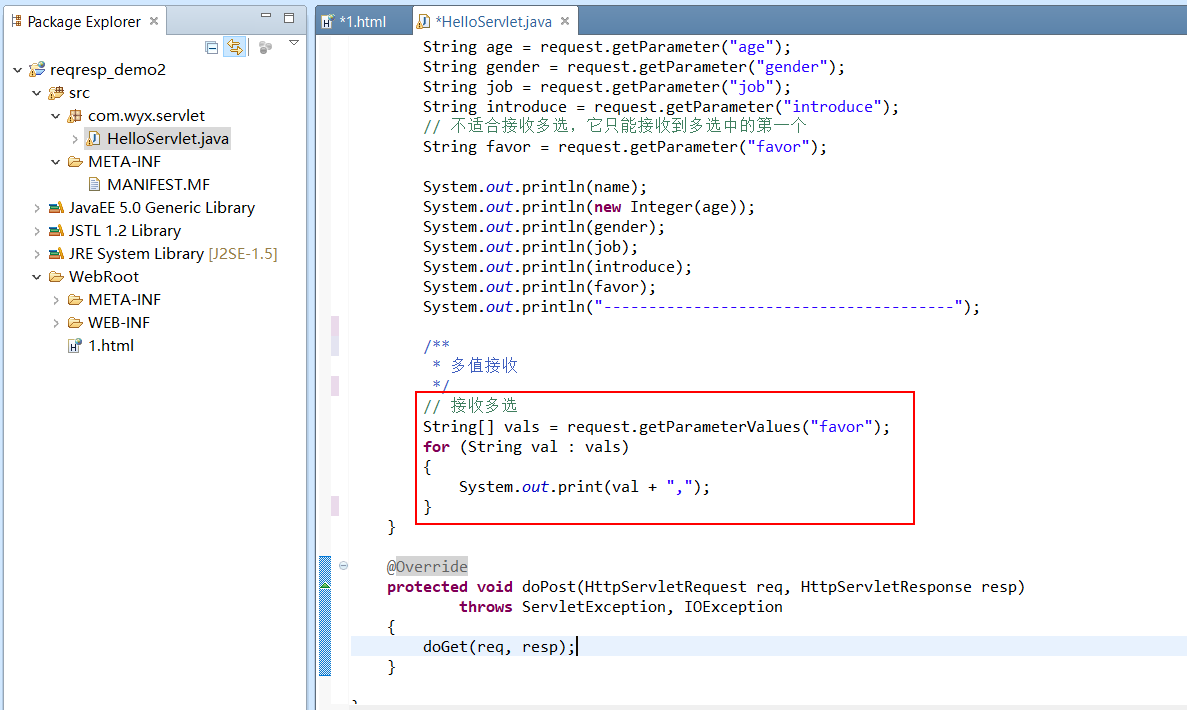Image resolution: width=1187 pixels, height=710 pixels.
Task: Click Collapse All icon in Package Explorer
Action: (212, 48)
